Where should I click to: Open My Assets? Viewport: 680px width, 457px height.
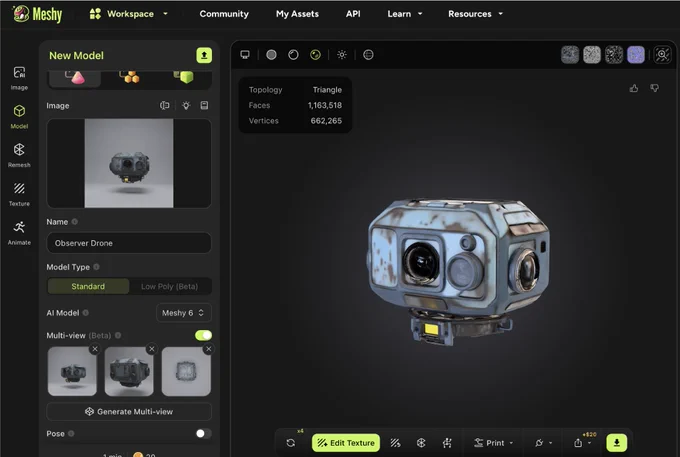pos(297,14)
